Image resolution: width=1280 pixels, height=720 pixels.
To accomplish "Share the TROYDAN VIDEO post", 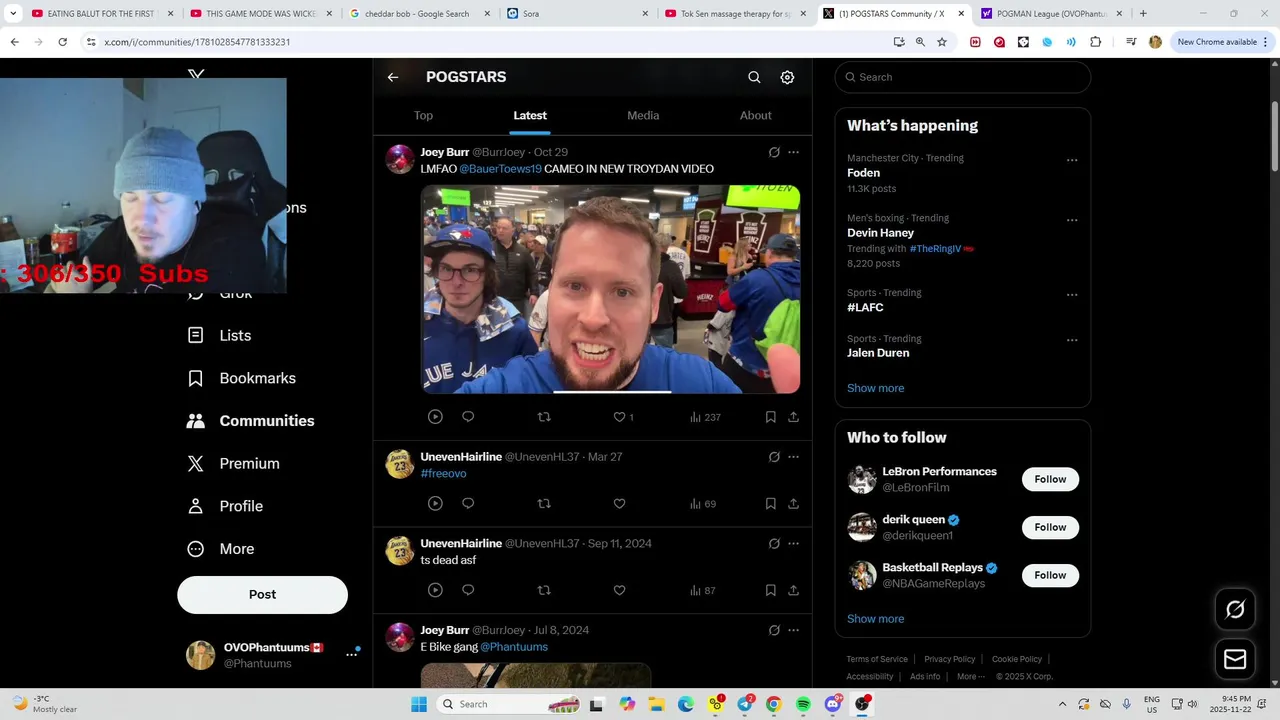I will click(x=793, y=417).
